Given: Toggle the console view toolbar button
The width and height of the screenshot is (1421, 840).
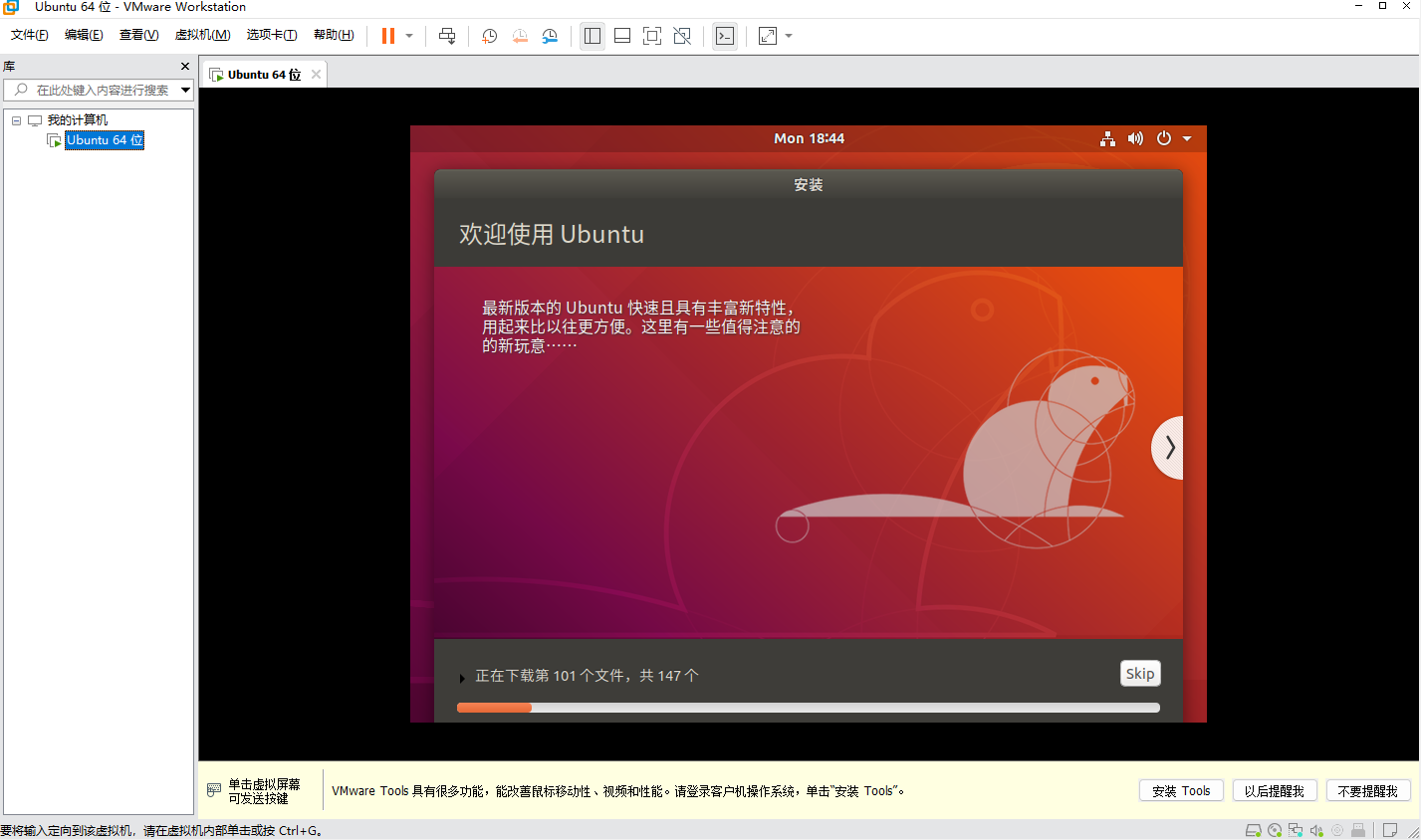Looking at the screenshot, I should (x=725, y=36).
